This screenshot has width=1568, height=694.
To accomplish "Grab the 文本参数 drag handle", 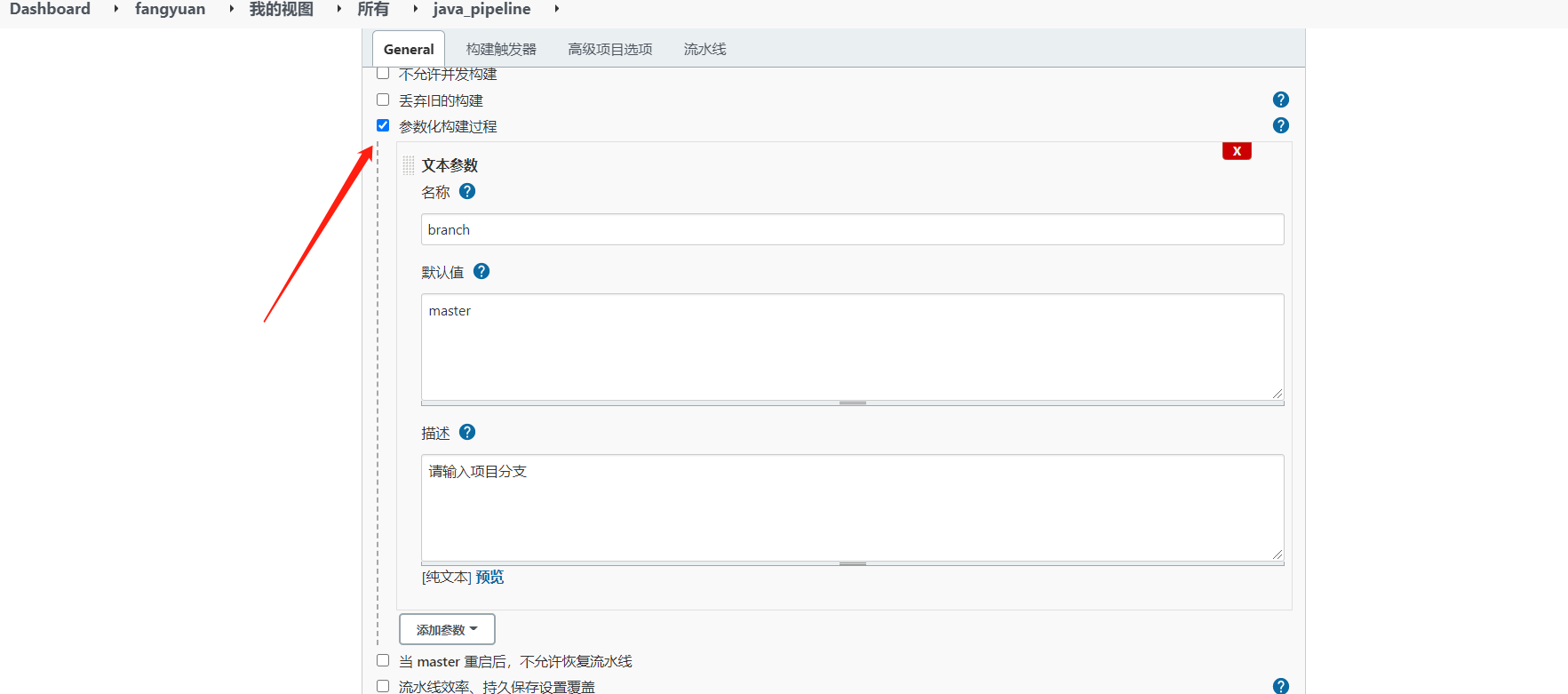I will click(409, 165).
